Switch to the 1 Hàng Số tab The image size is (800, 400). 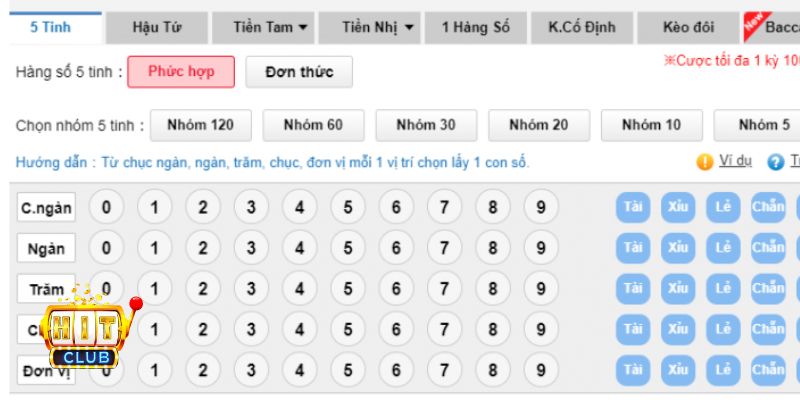click(475, 27)
